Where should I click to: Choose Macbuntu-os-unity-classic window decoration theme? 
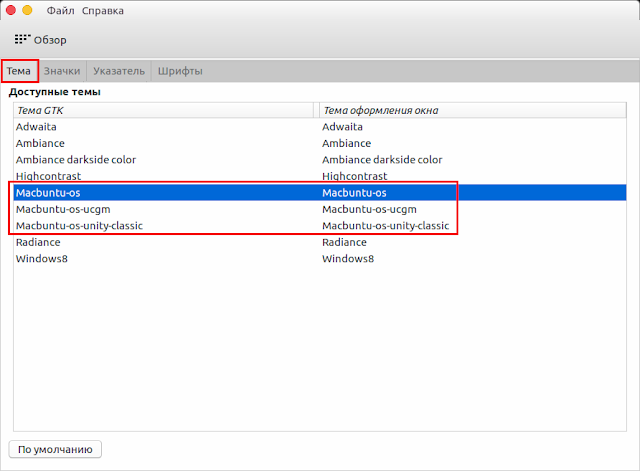pyautogui.click(x=385, y=226)
